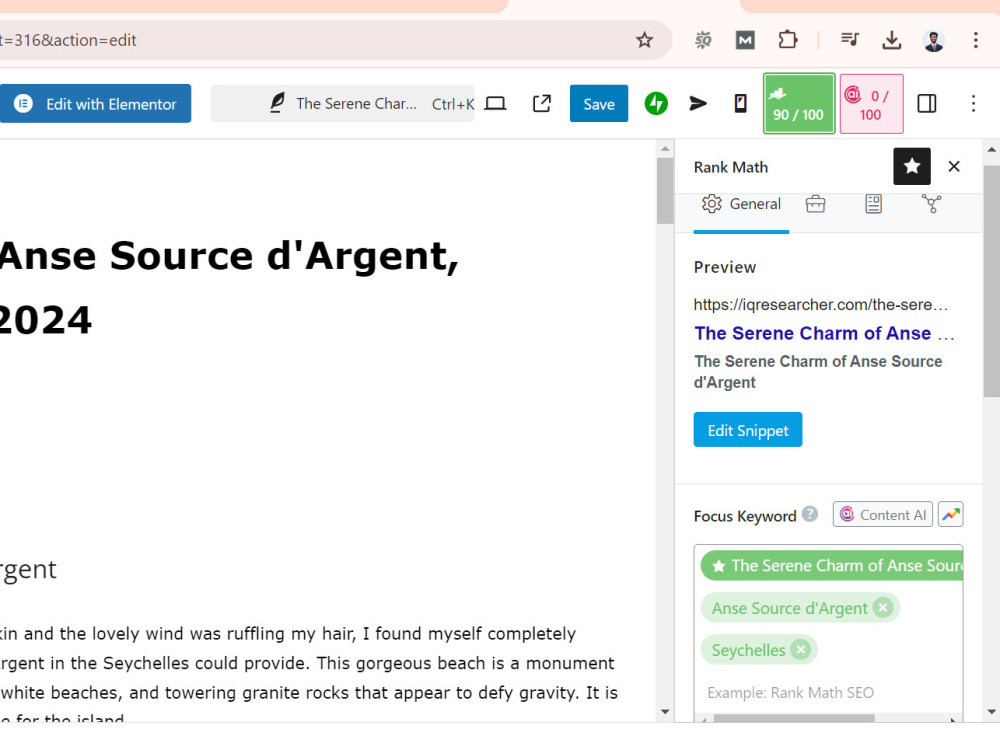Switch to the Rank Math Schema tab icon
The image size is (1000, 750).
(873, 204)
